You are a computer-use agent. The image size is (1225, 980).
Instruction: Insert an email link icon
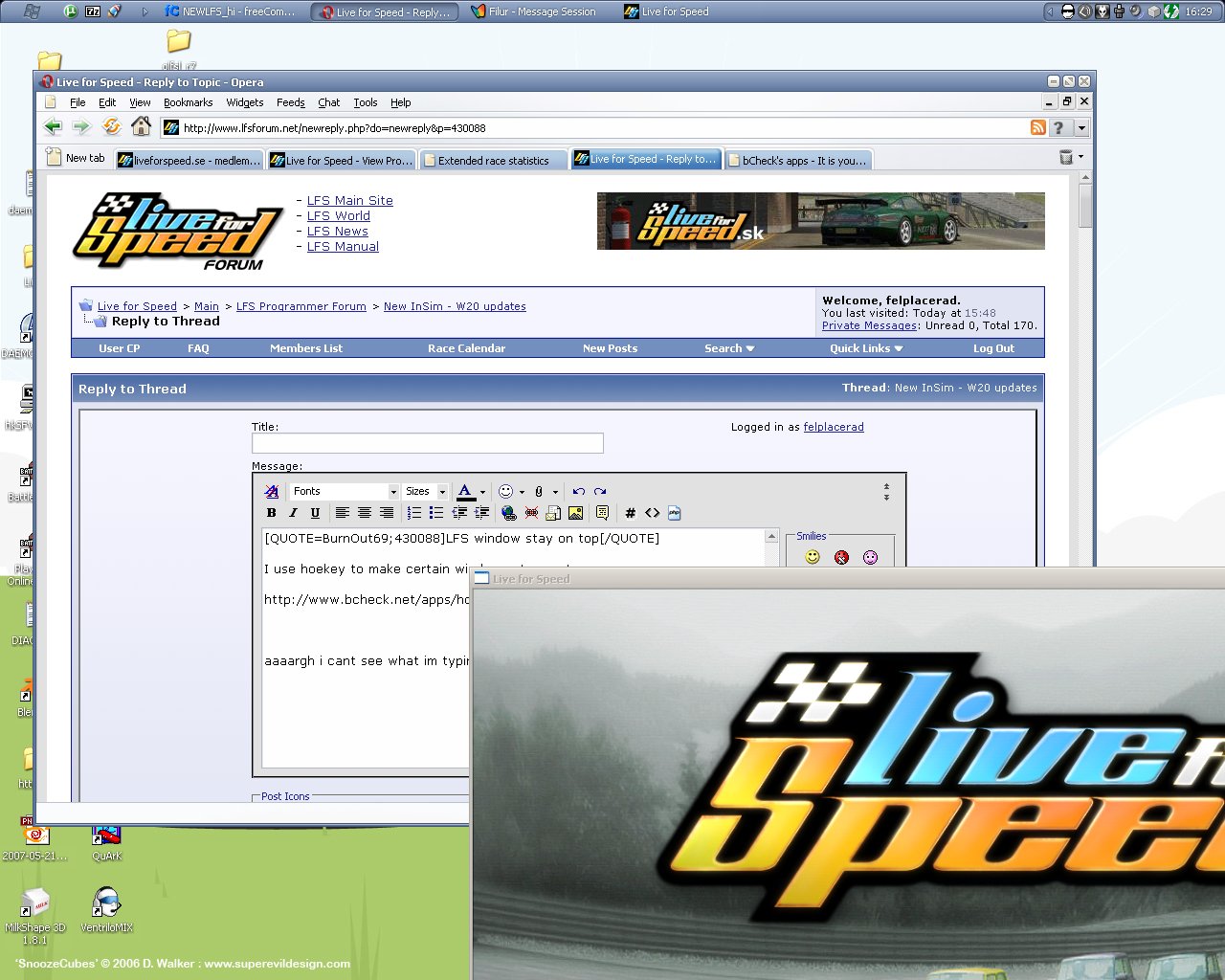click(553, 513)
